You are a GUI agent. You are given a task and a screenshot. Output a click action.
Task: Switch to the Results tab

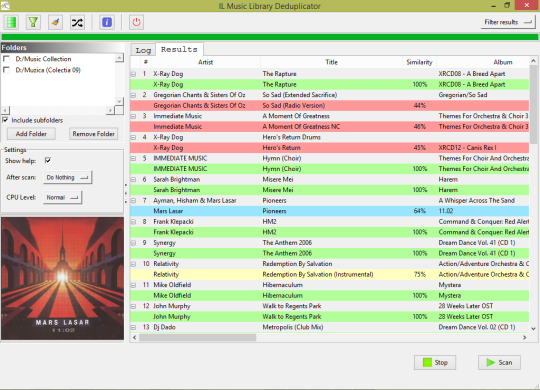pos(179,49)
